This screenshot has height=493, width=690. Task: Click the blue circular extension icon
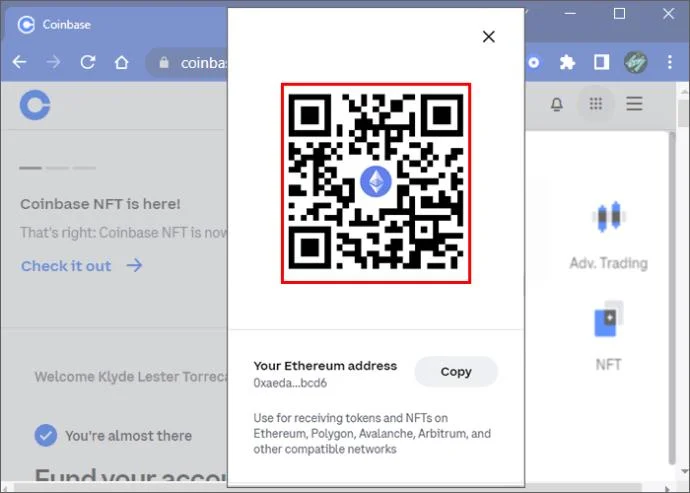(533, 63)
